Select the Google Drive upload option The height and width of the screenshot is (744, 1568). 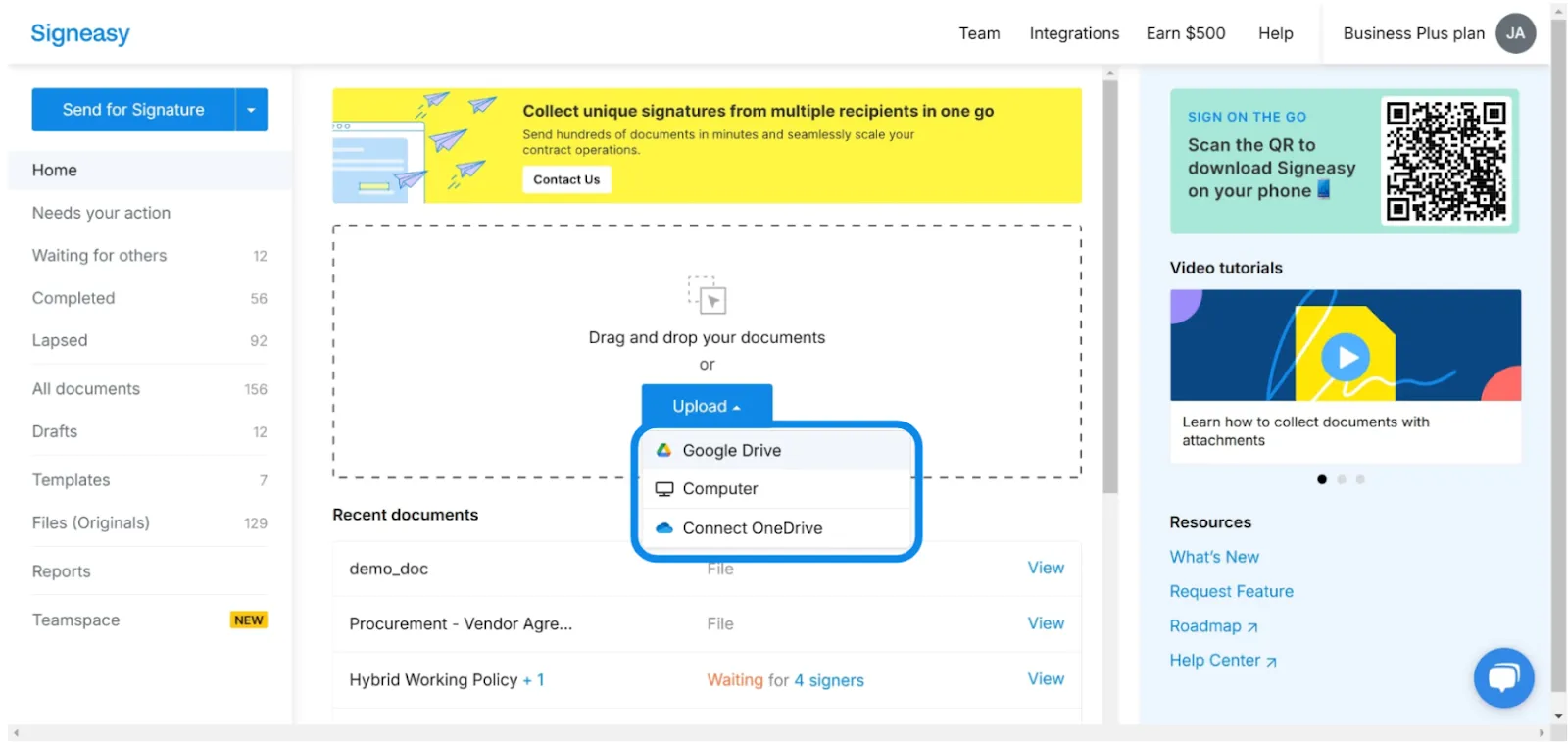(x=776, y=450)
